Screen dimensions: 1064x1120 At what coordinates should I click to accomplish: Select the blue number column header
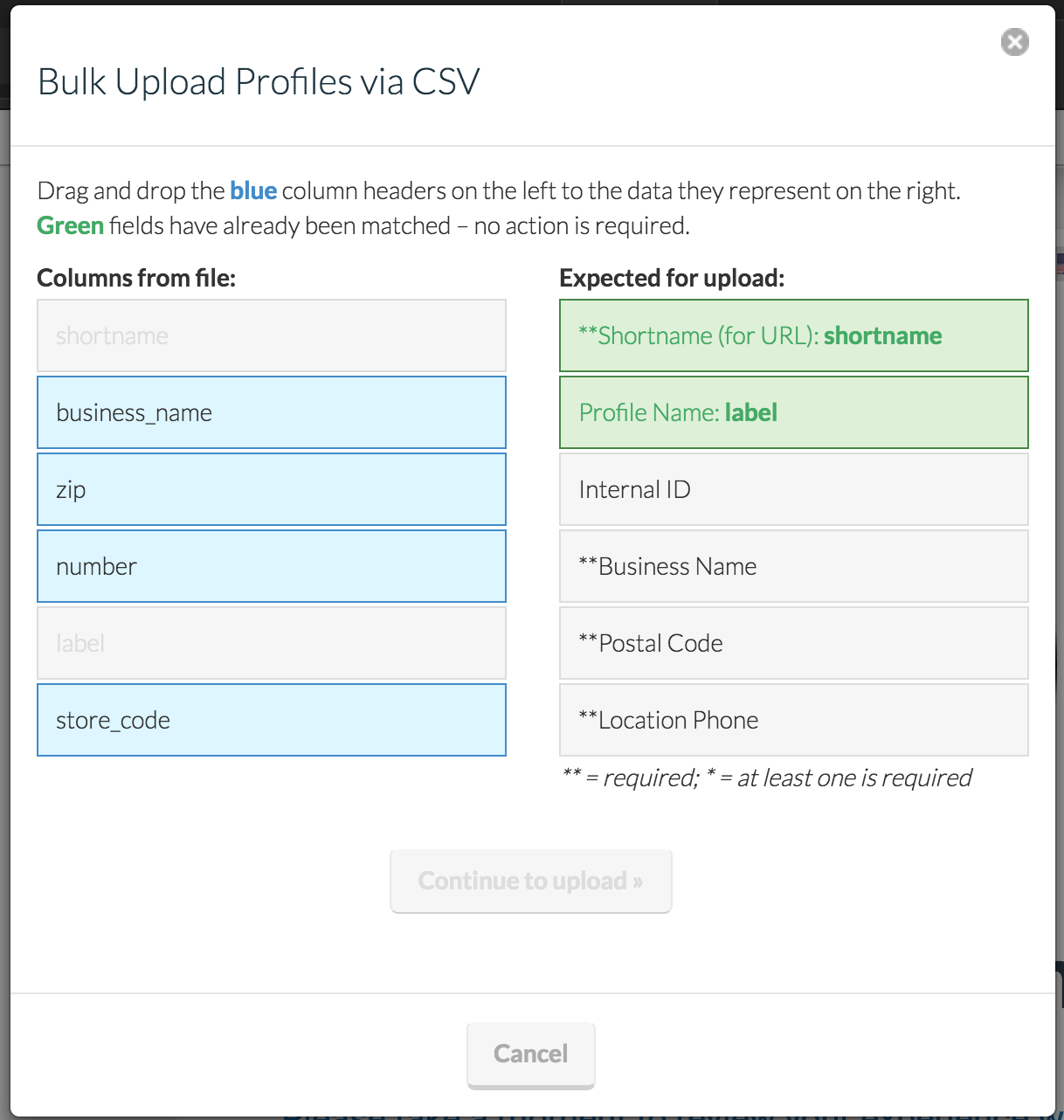[271, 566]
